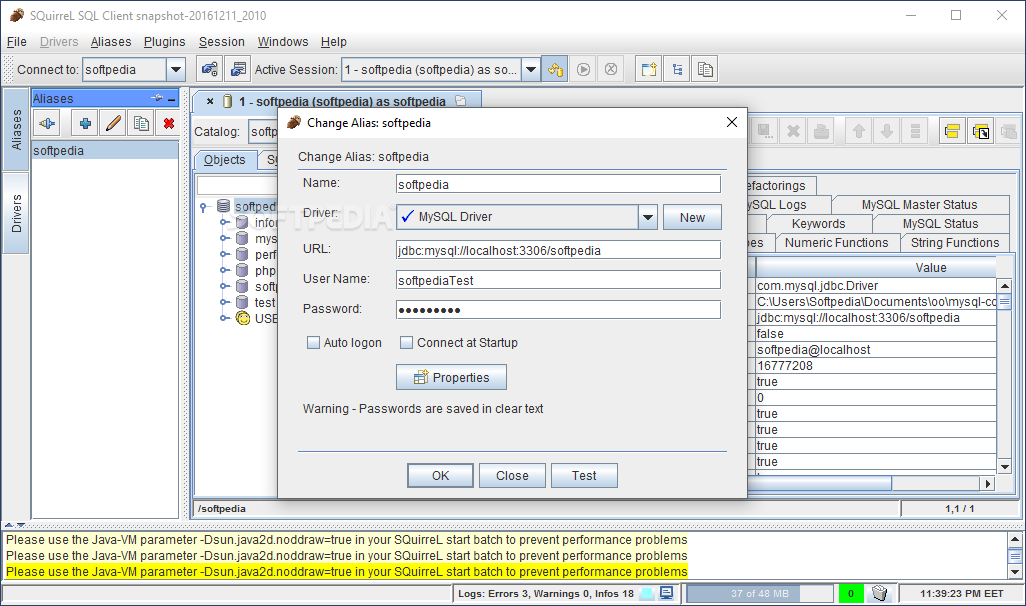
Task: Minimize the Aliases panel with the dash icon
Action: (x=171, y=99)
